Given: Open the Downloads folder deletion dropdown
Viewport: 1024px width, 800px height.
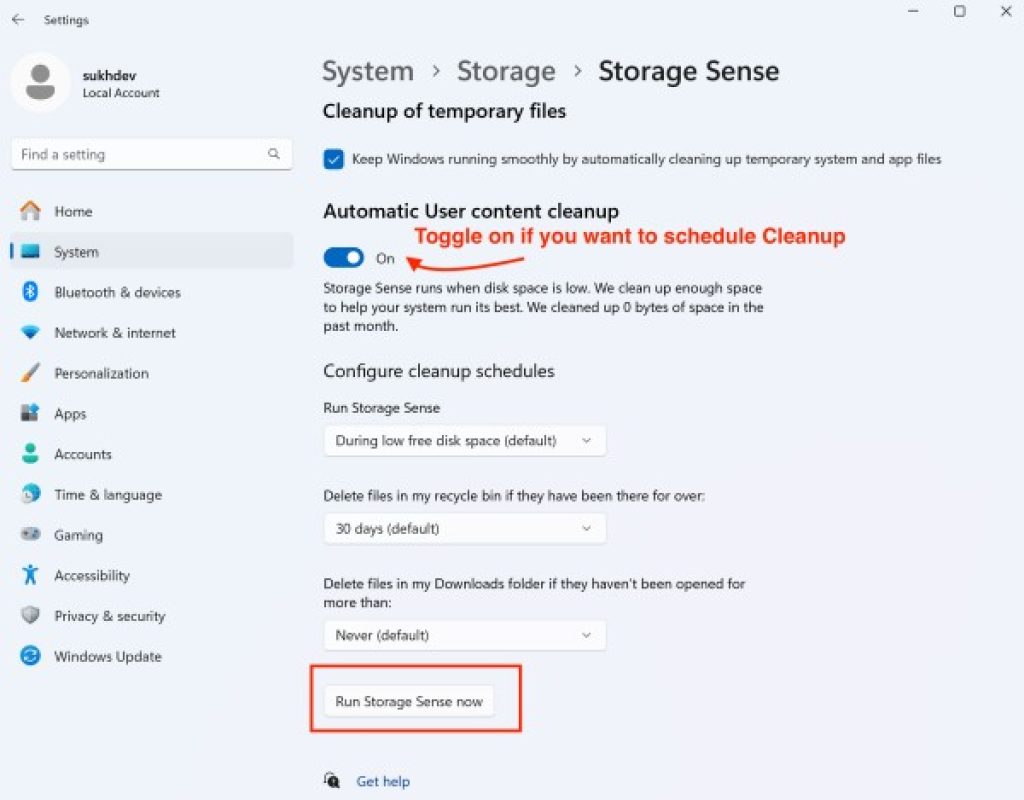Looking at the screenshot, I should coord(464,635).
